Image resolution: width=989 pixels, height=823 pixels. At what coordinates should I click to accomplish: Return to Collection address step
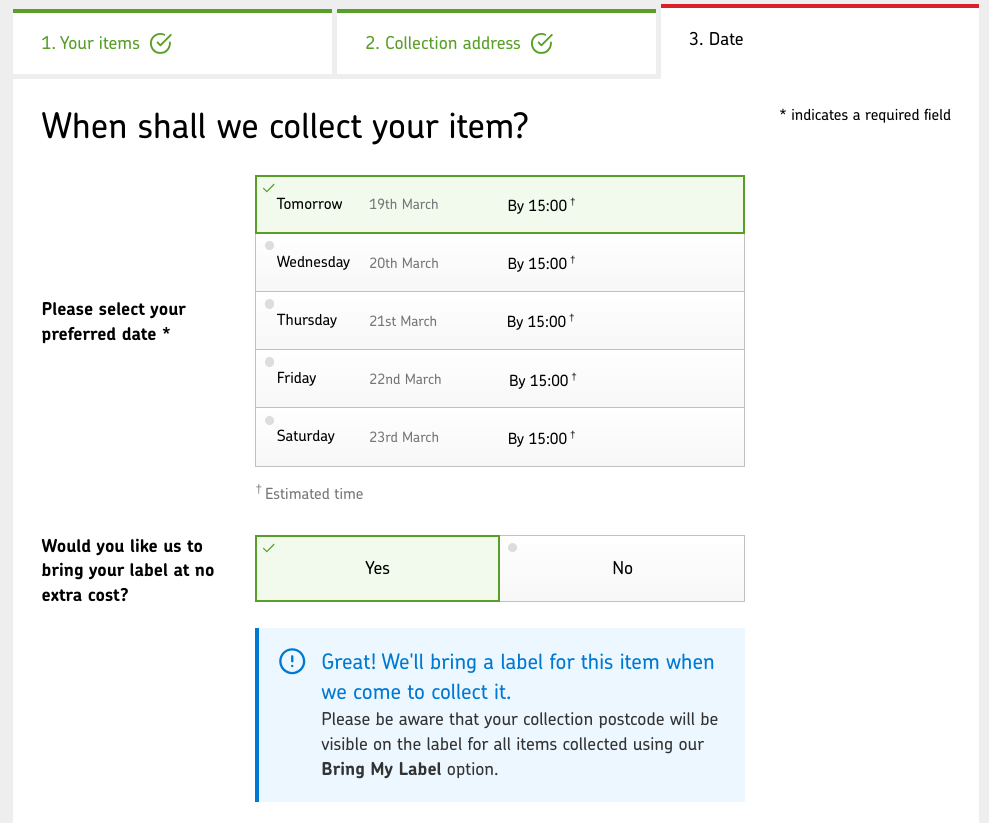click(x=442, y=43)
